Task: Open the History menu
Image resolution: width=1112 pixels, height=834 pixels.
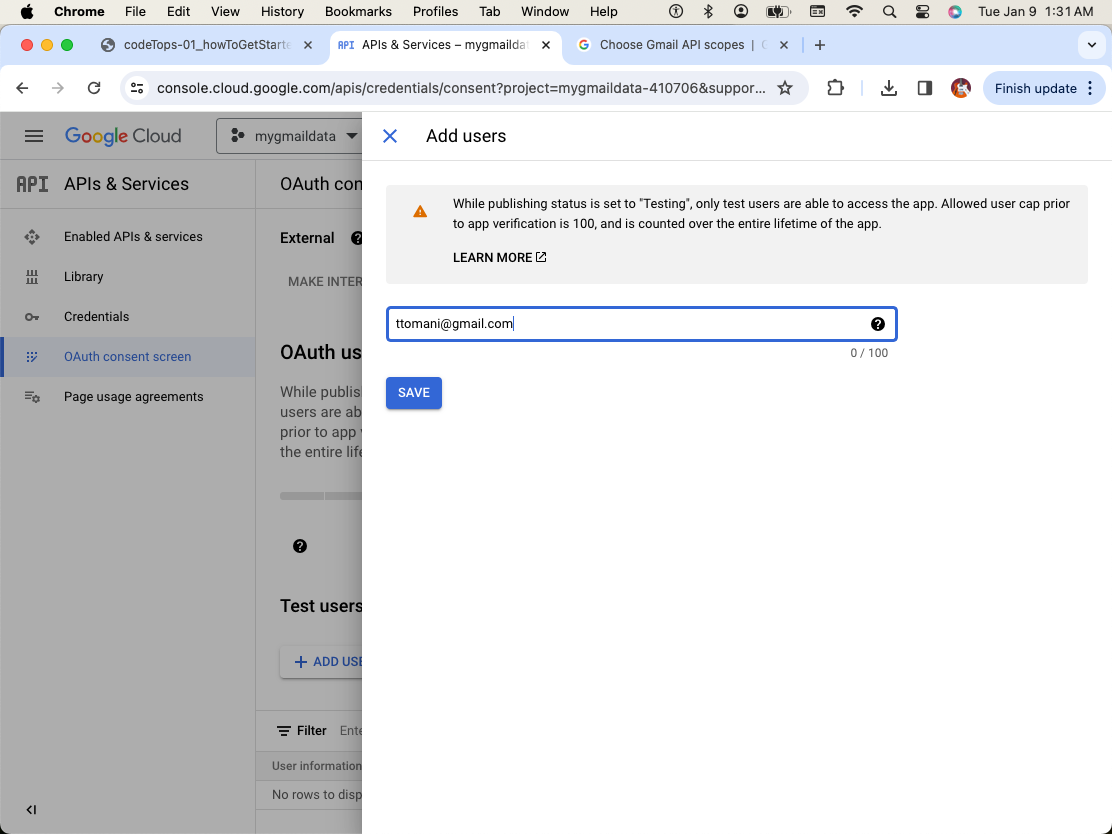Action: point(282,11)
